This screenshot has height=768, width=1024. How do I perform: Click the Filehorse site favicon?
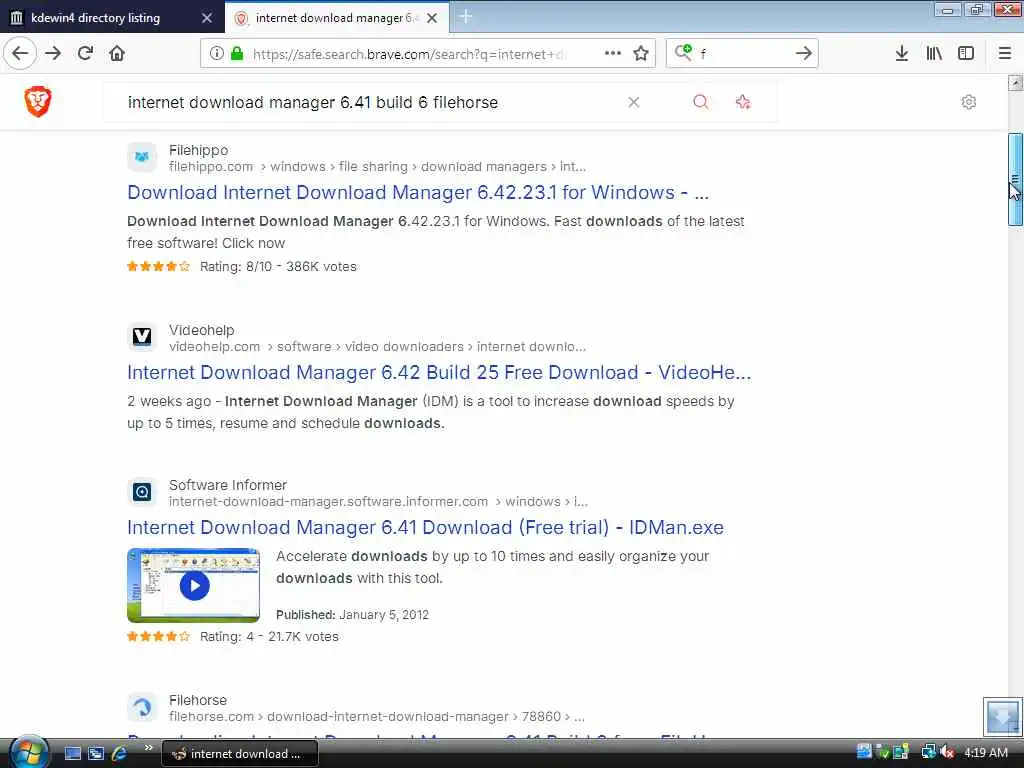point(142,707)
